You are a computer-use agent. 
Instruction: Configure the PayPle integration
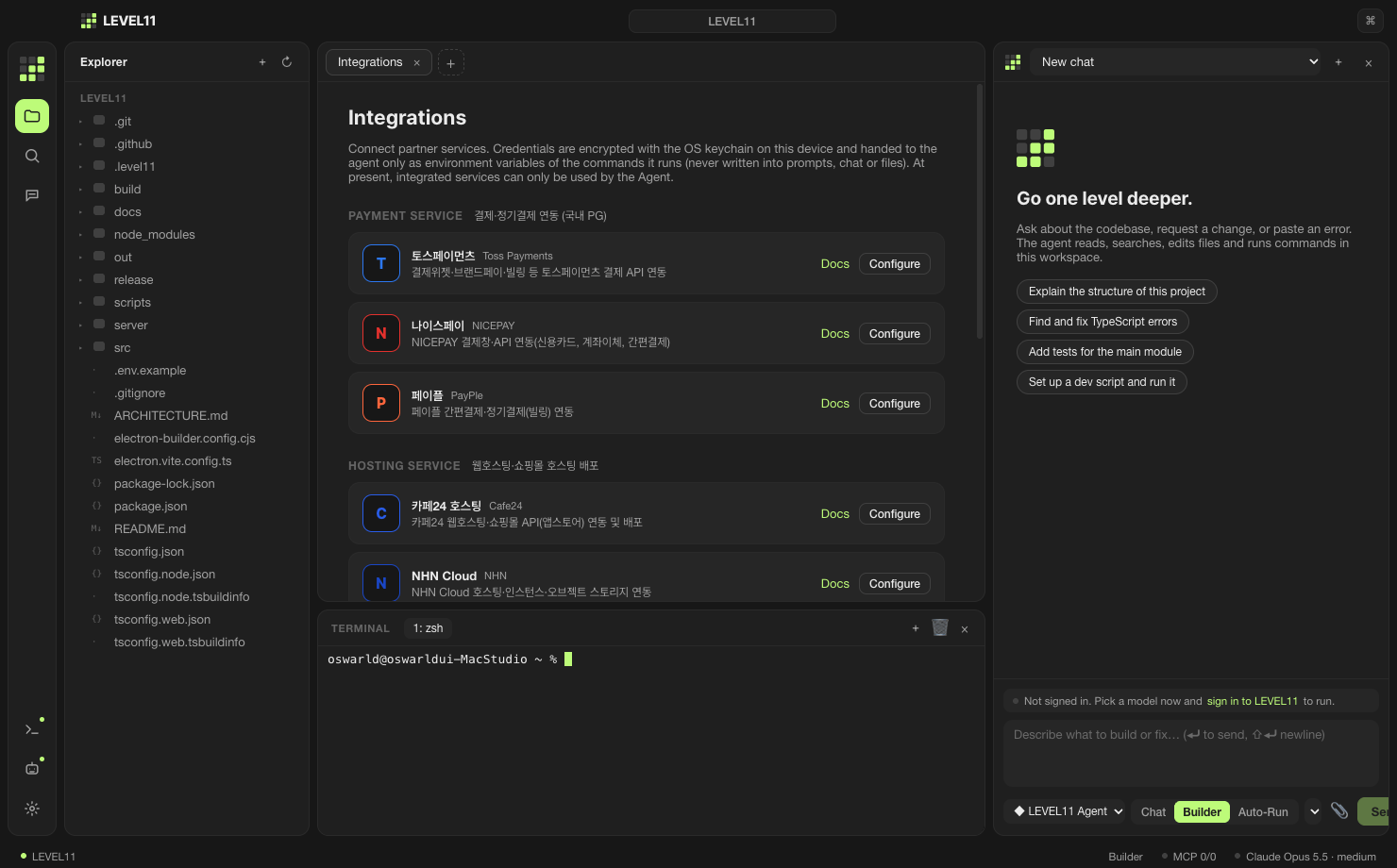[895, 404]
